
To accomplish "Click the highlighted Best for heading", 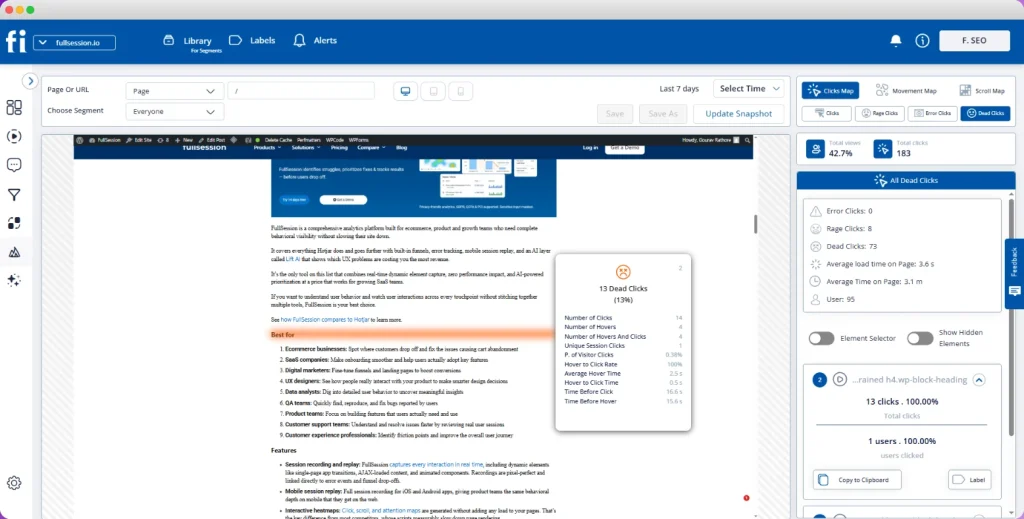I will [283, 334].
